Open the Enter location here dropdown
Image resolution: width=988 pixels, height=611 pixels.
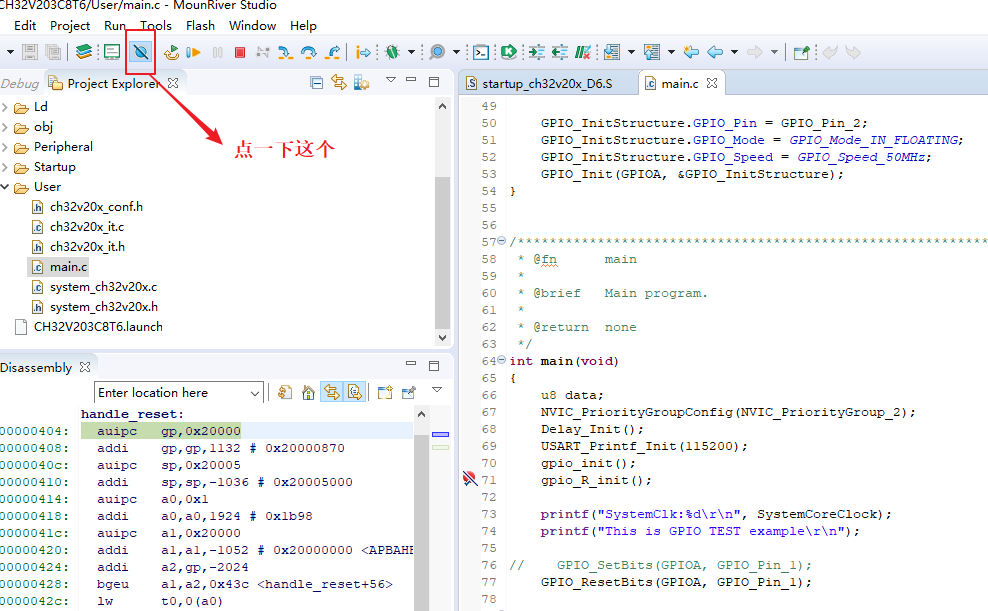(x=255, y=393)
